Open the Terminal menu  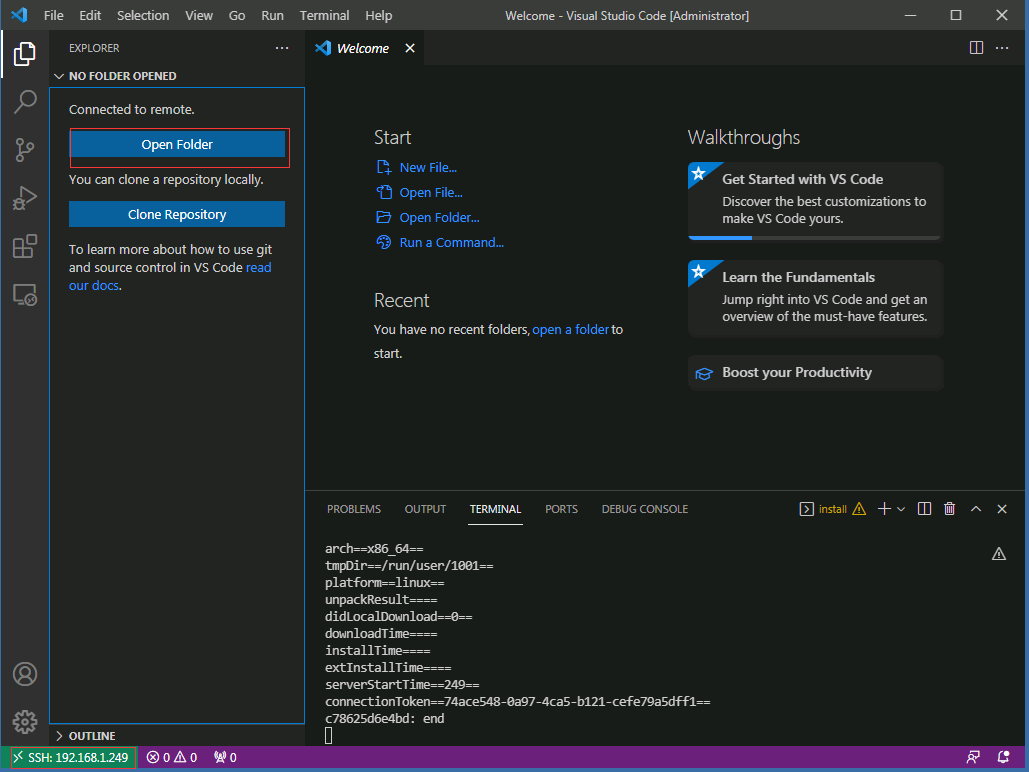click(324, 15)
